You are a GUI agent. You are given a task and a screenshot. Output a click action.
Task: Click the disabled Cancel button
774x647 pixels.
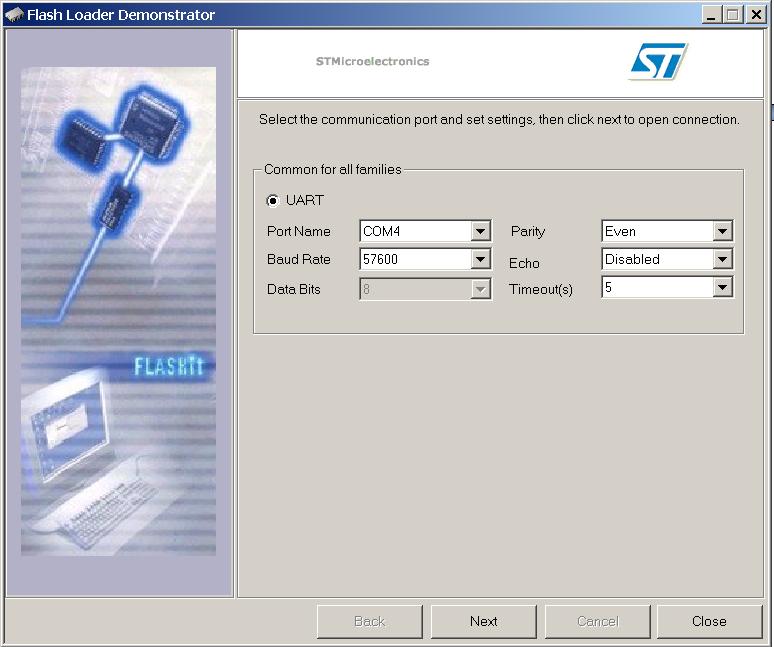pyautogui.click(x=597, y=621)
